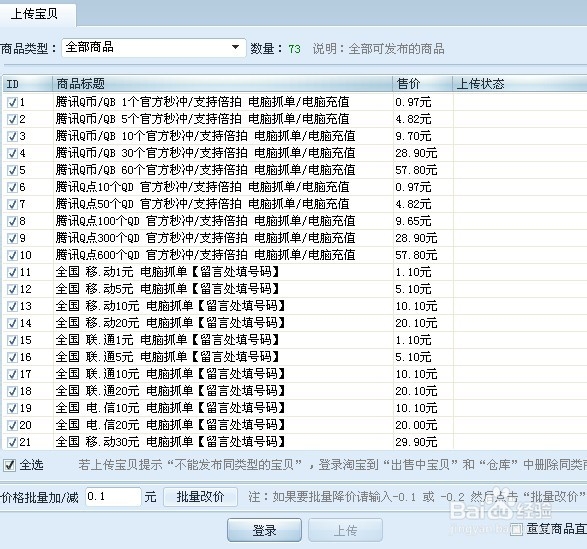Toggle the 重复商品 checkbox at the bottom right
This screenshot has width=587, height=549.
coord(517,530)
